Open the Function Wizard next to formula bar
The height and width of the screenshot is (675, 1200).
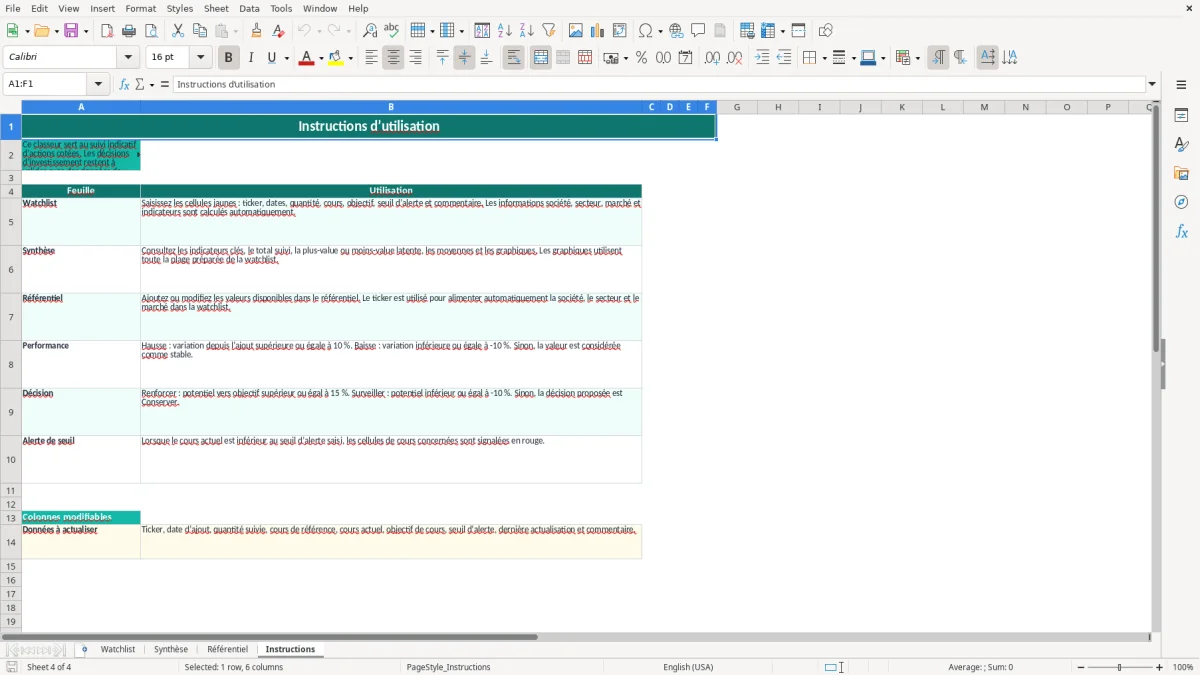pyautogui.click(x=124, y=84)
